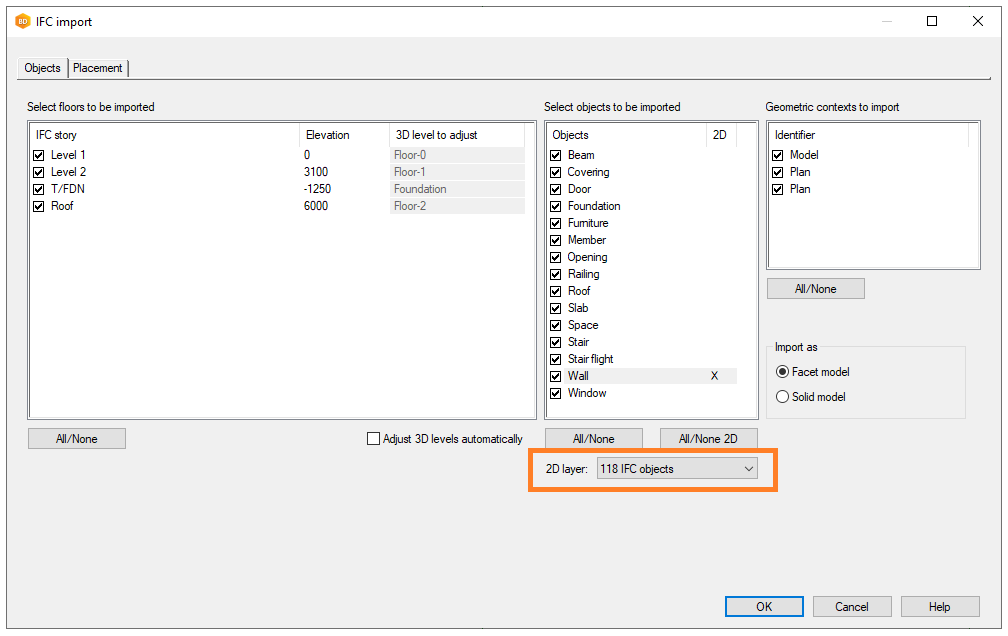1008x636 pixels.
Task: Maximize the IFC import window
Action: click(x=931, y=21)
